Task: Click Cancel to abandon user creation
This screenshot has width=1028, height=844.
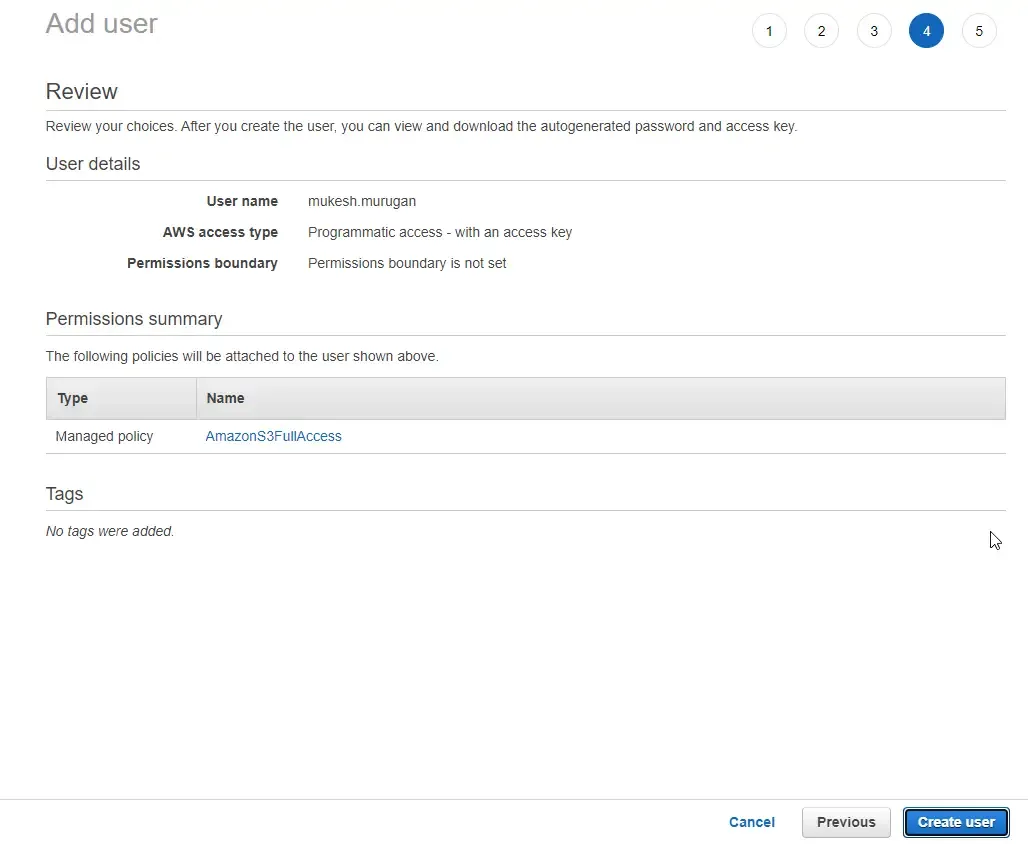Action: (751, 822)
